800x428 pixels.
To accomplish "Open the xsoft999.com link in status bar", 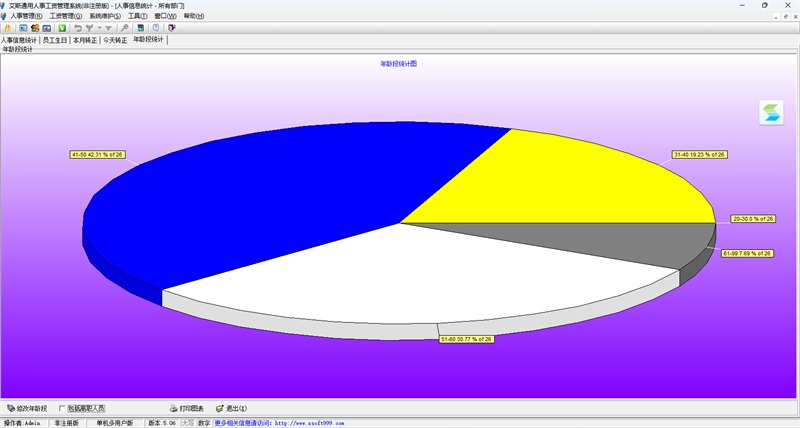I will 309,423.
